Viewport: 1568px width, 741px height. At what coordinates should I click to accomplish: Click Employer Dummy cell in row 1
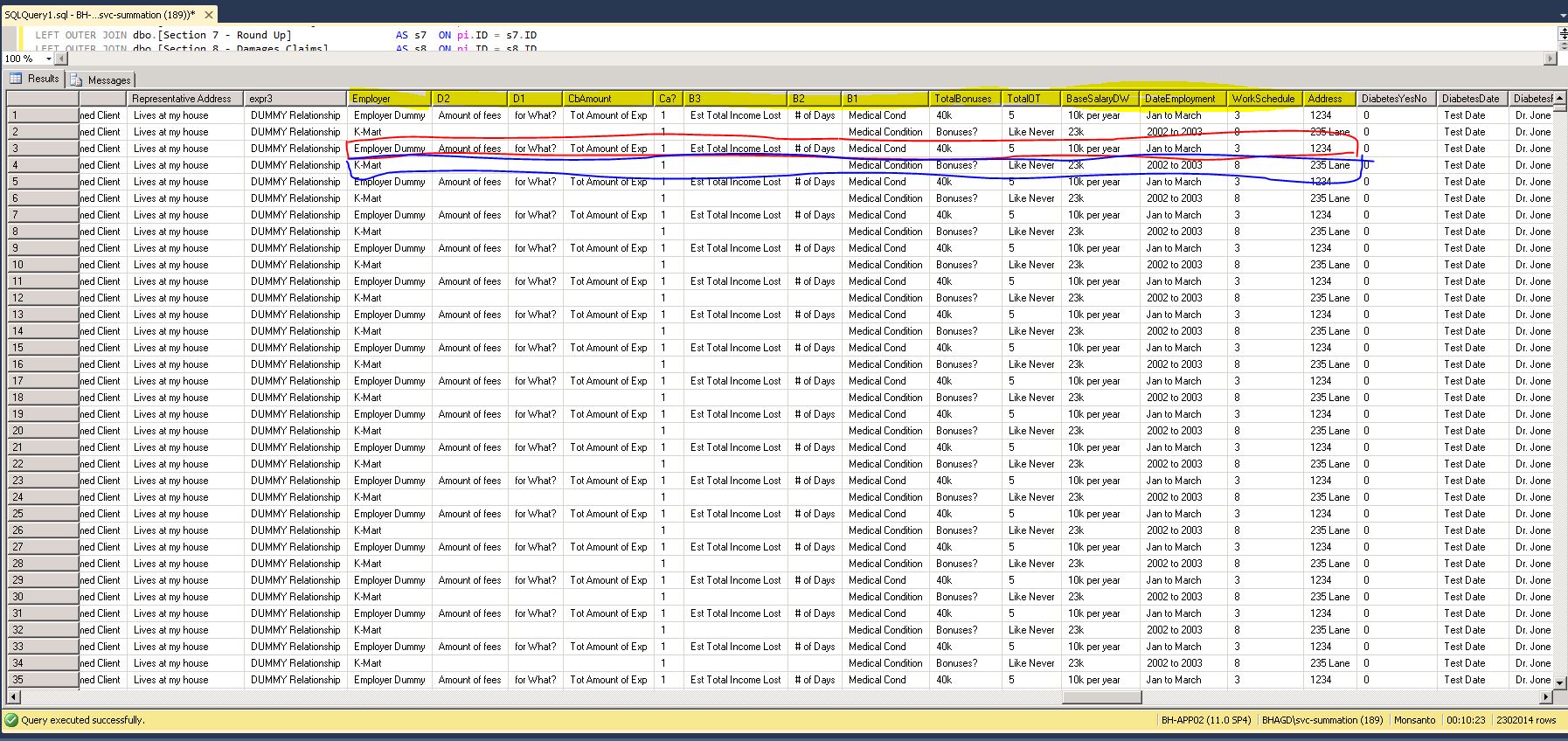389,115
